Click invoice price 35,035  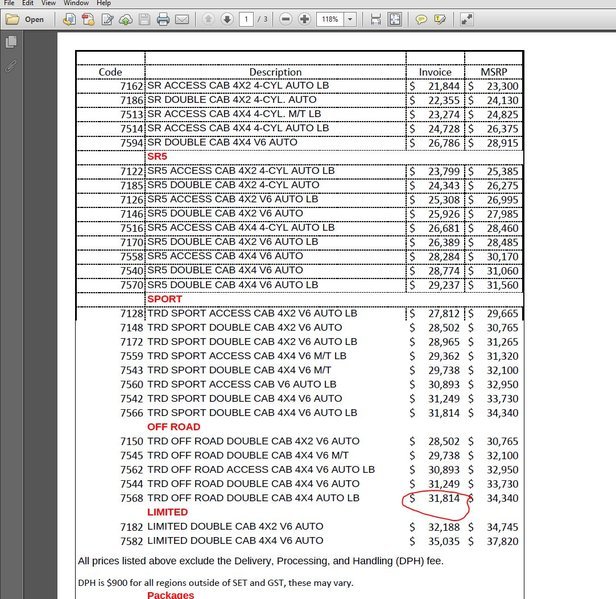coord(444,542)
